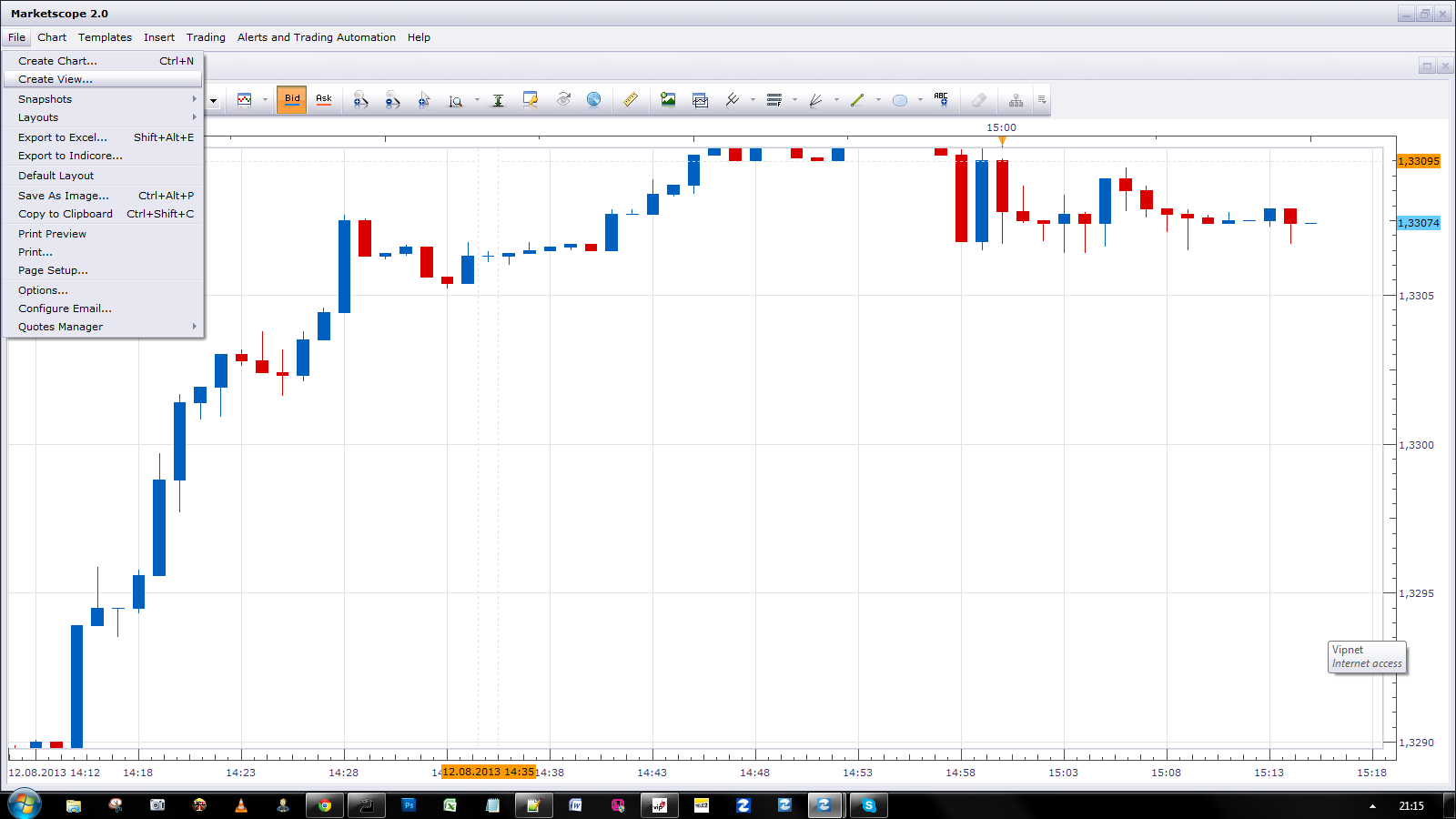Open the dropdown arrow beside File menu
This screenshot has width=1456, height=819.
coord(213,101)
